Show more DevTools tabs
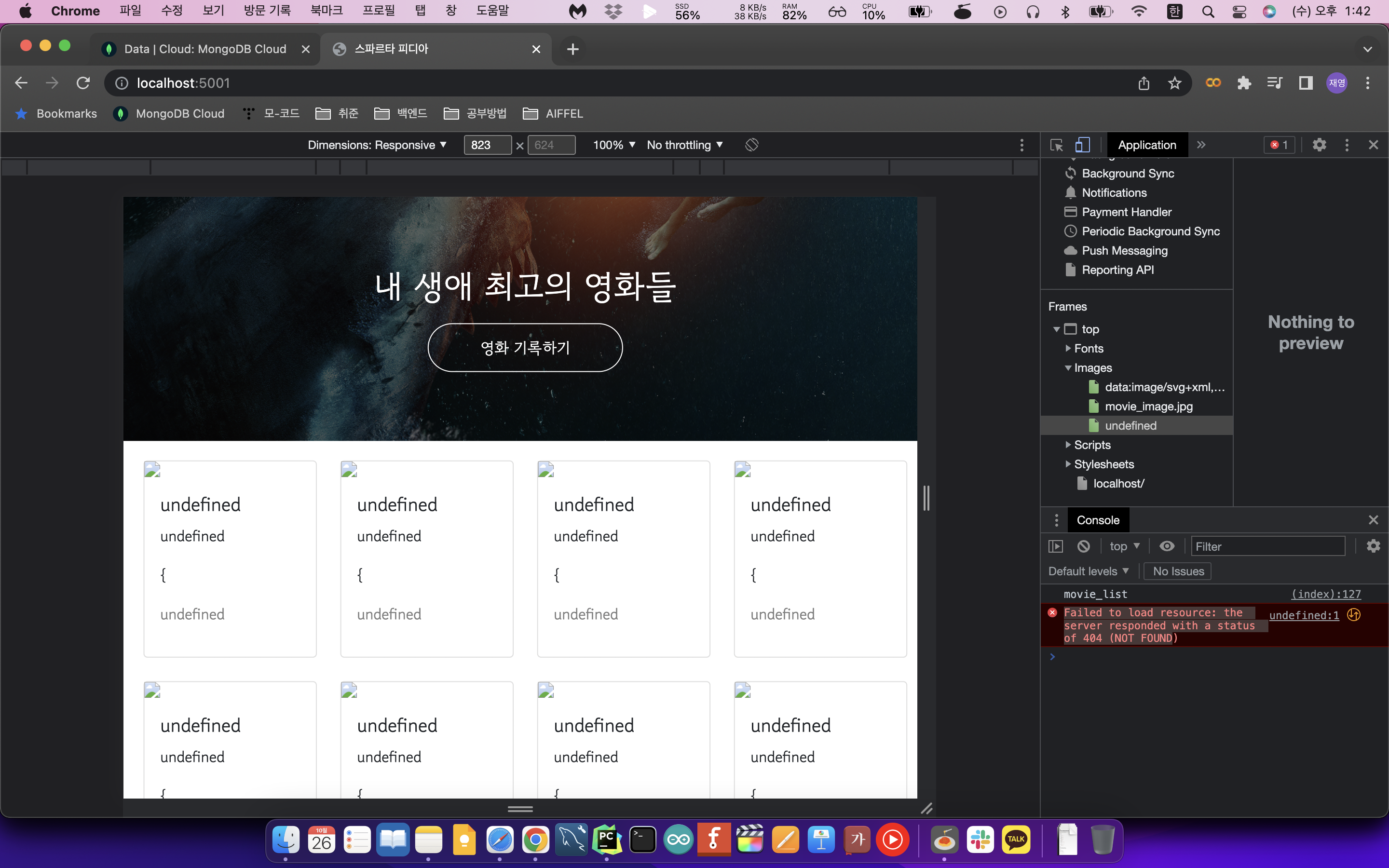This screenshot has height=868, width=1389. (x=1201, y=145)
